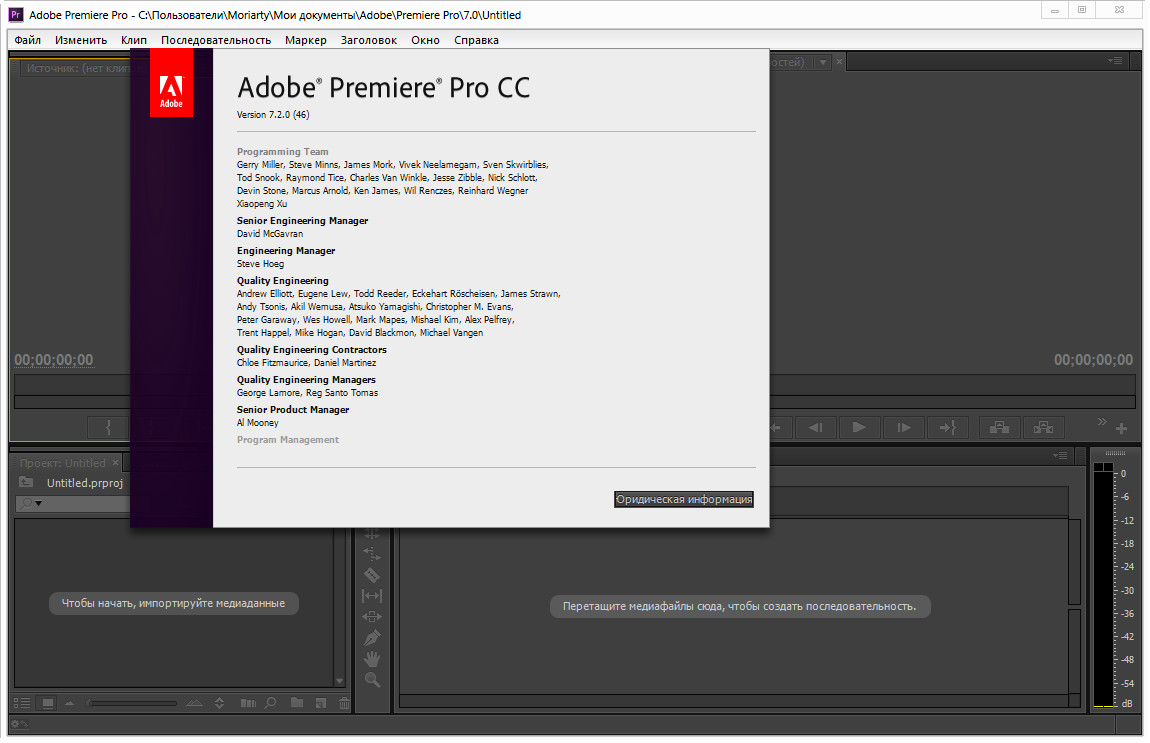The width and height of the screenshot is (1150, 743).
Task: Open the Маркер menu
Action: [x=305, y=40]
